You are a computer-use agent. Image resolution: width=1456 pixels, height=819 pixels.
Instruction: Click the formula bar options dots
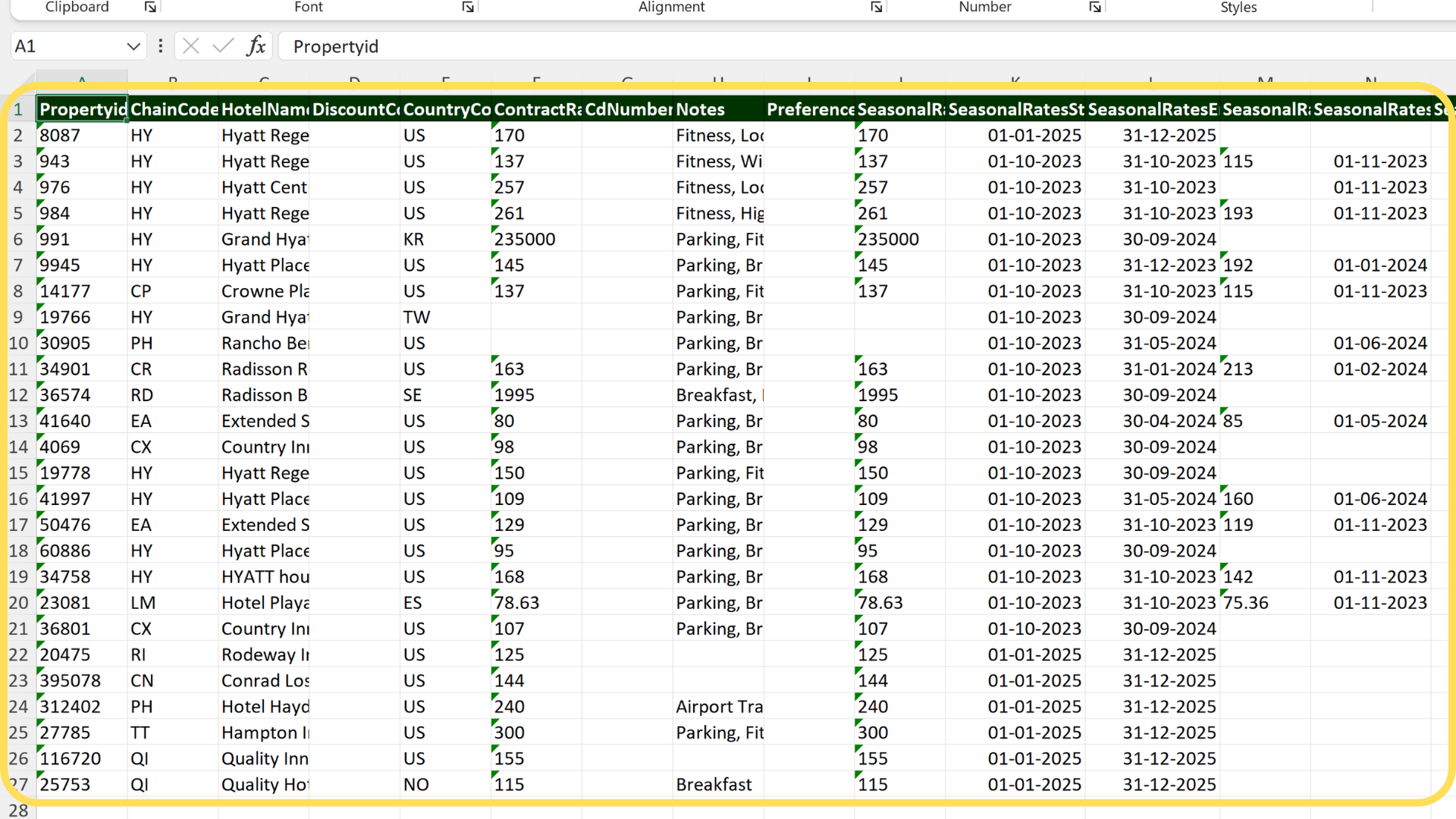click(160, 46)
